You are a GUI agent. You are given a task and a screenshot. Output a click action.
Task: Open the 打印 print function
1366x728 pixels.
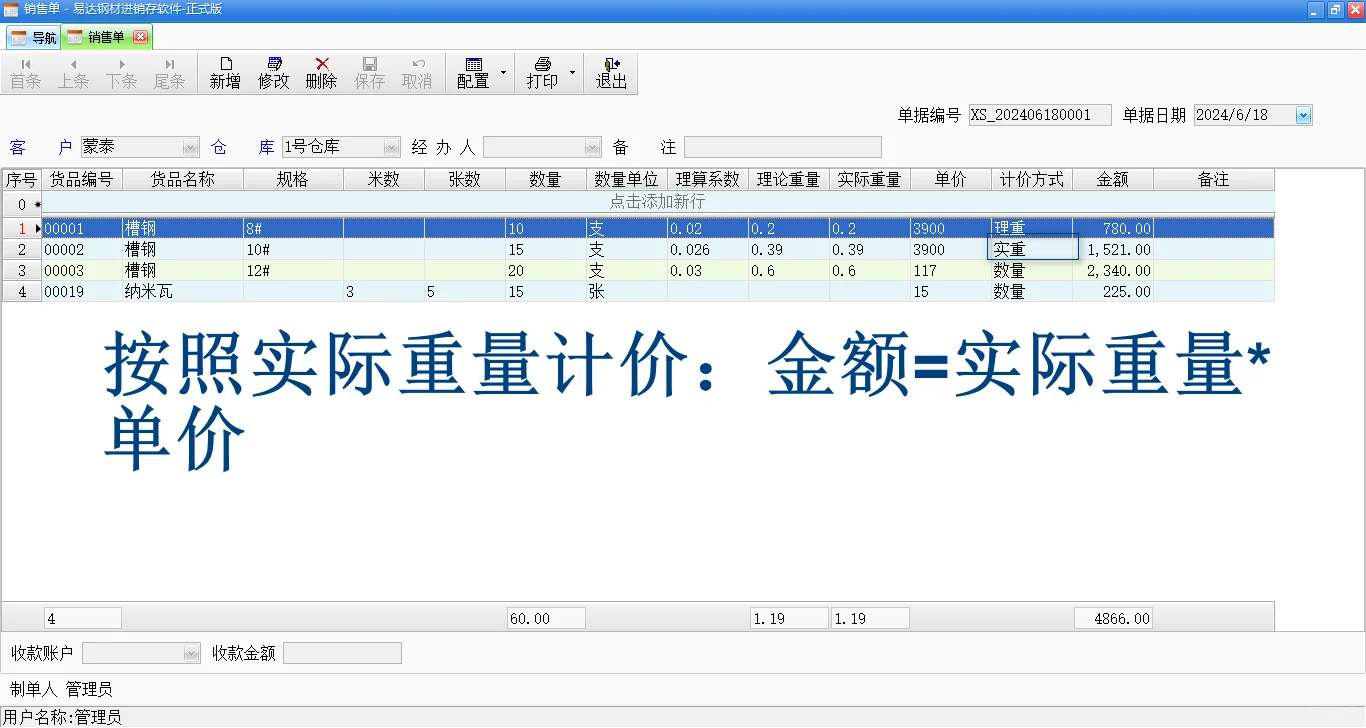pyautogui.click(x=541, y=72)
